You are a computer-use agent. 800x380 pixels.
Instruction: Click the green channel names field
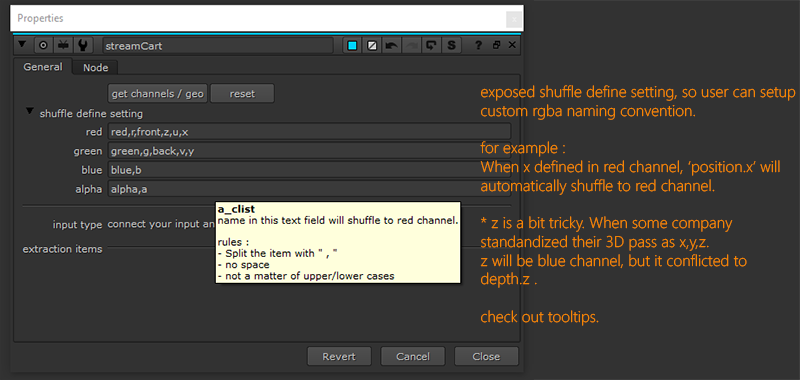(309, 151)
